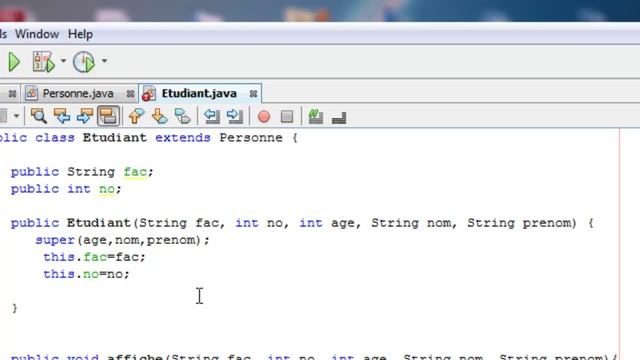Run the project with green play icon
Screen dimensions: 640x360
point(14,62)
